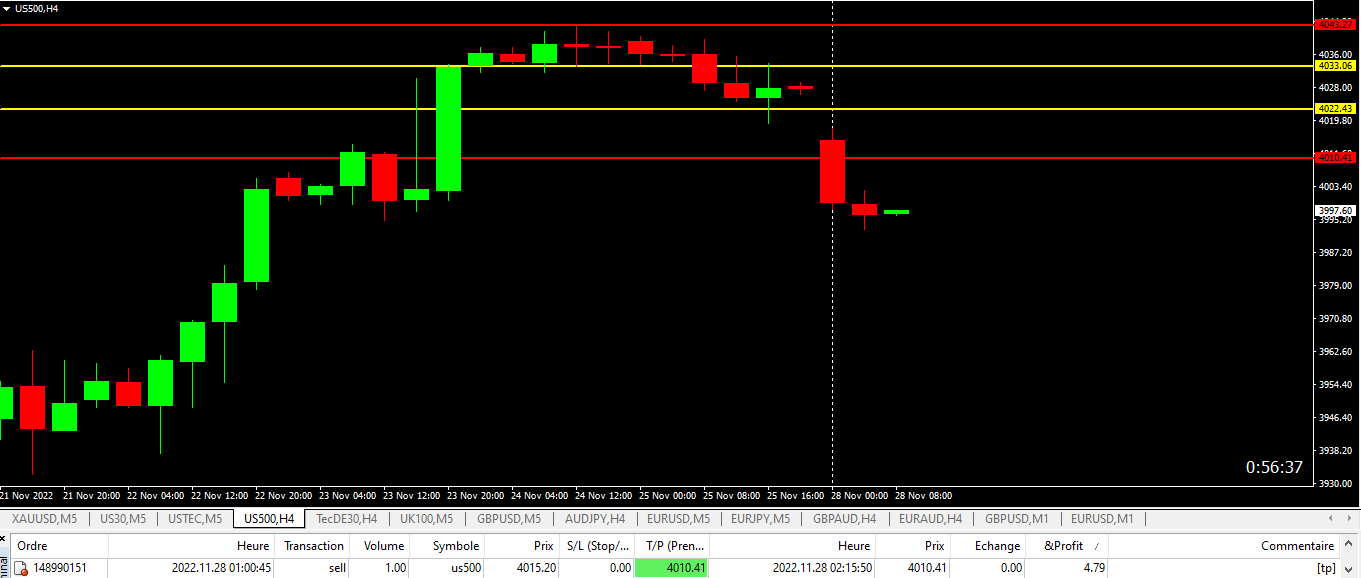The height and width of the screenshot is (578, 1361).
Task: Click the yellow 4033.06 price label
Action: 1335,66
